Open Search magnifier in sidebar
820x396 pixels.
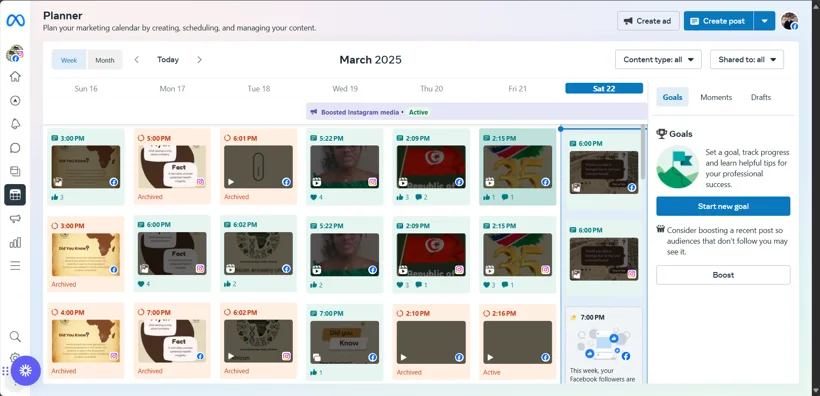pos(15,336)
